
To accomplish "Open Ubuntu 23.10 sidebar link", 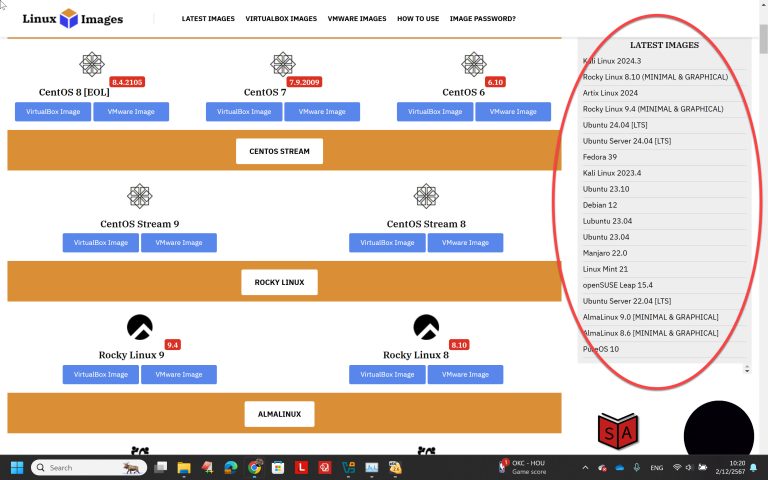I will coord(606,189).
